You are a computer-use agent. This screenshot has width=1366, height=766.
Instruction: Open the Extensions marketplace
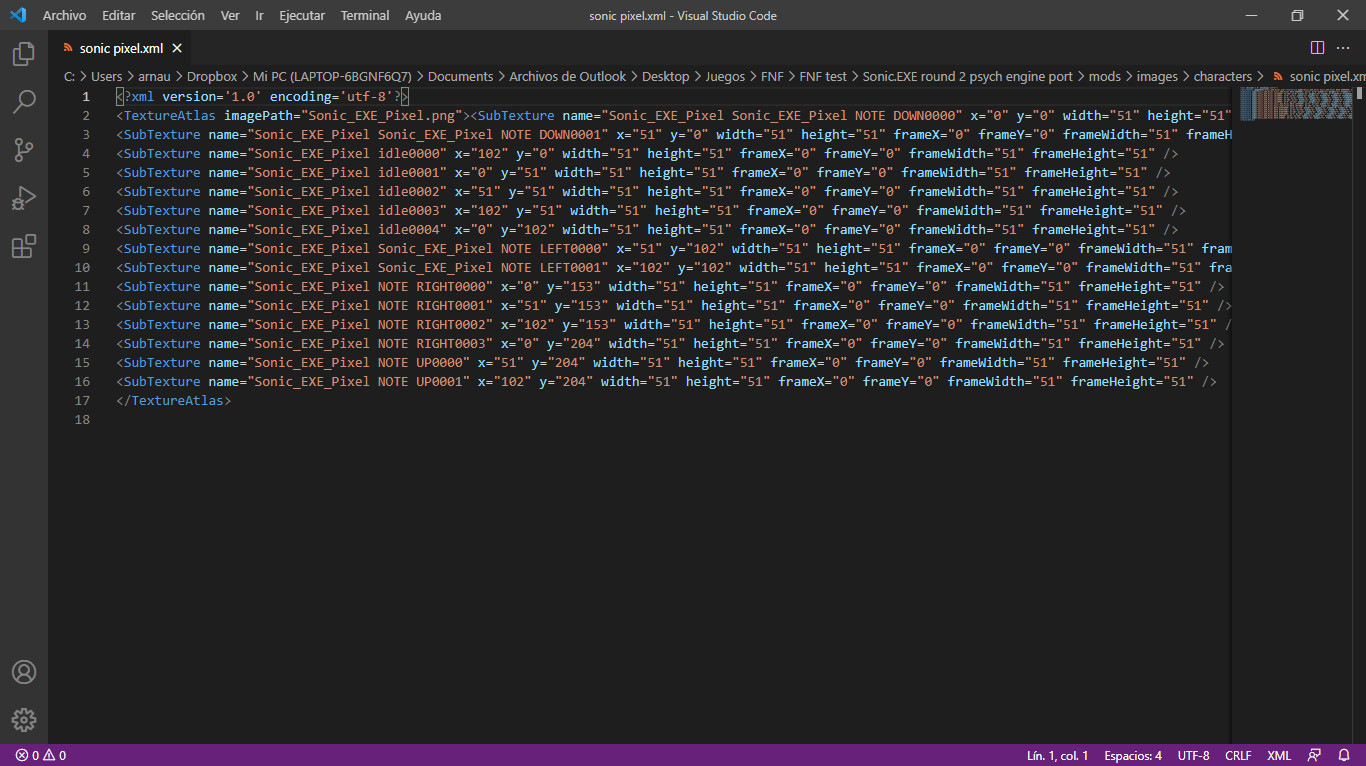(24, 246)
